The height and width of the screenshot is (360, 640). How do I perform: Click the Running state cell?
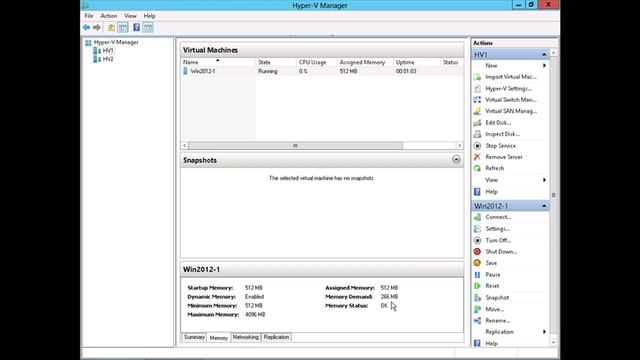[267, 71]
